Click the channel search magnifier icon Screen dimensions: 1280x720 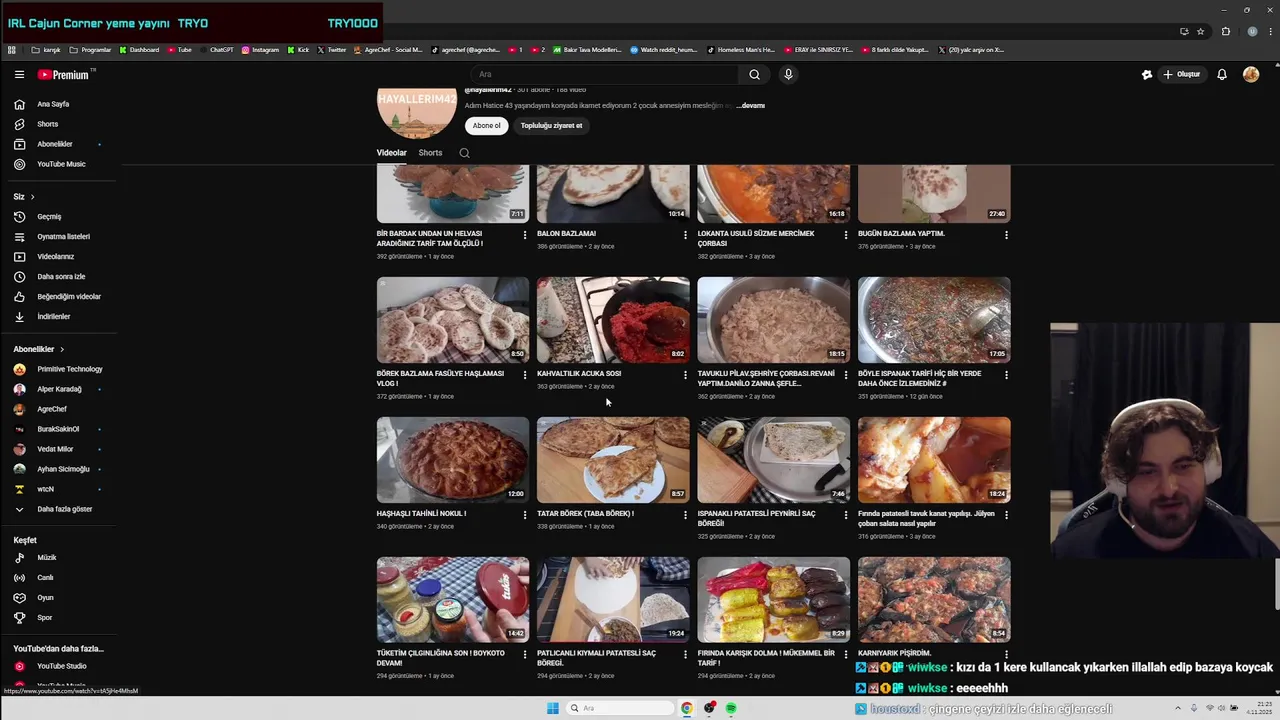pyautogui.click(x=464, y=153)
